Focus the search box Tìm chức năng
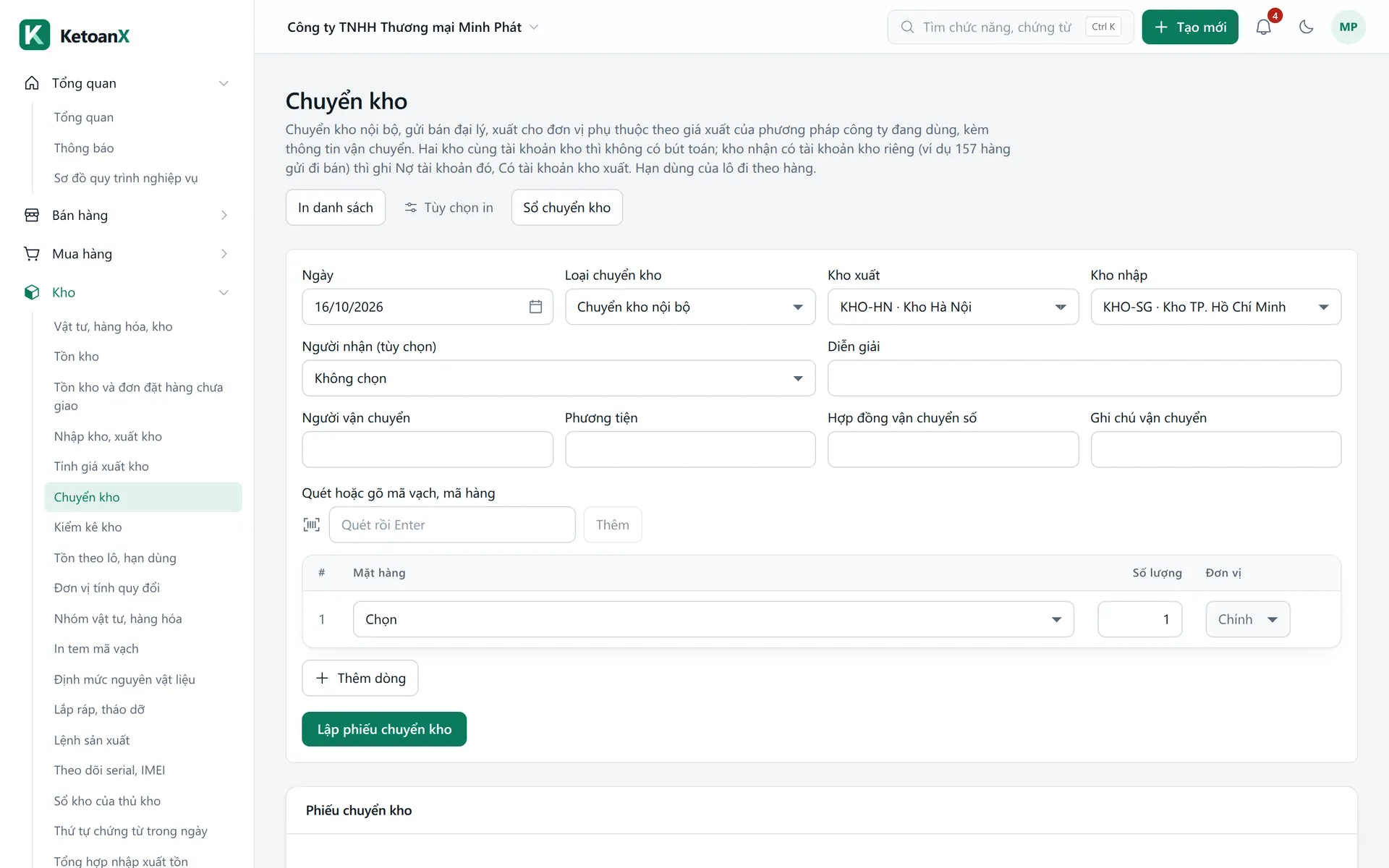 pos(1011,27)
